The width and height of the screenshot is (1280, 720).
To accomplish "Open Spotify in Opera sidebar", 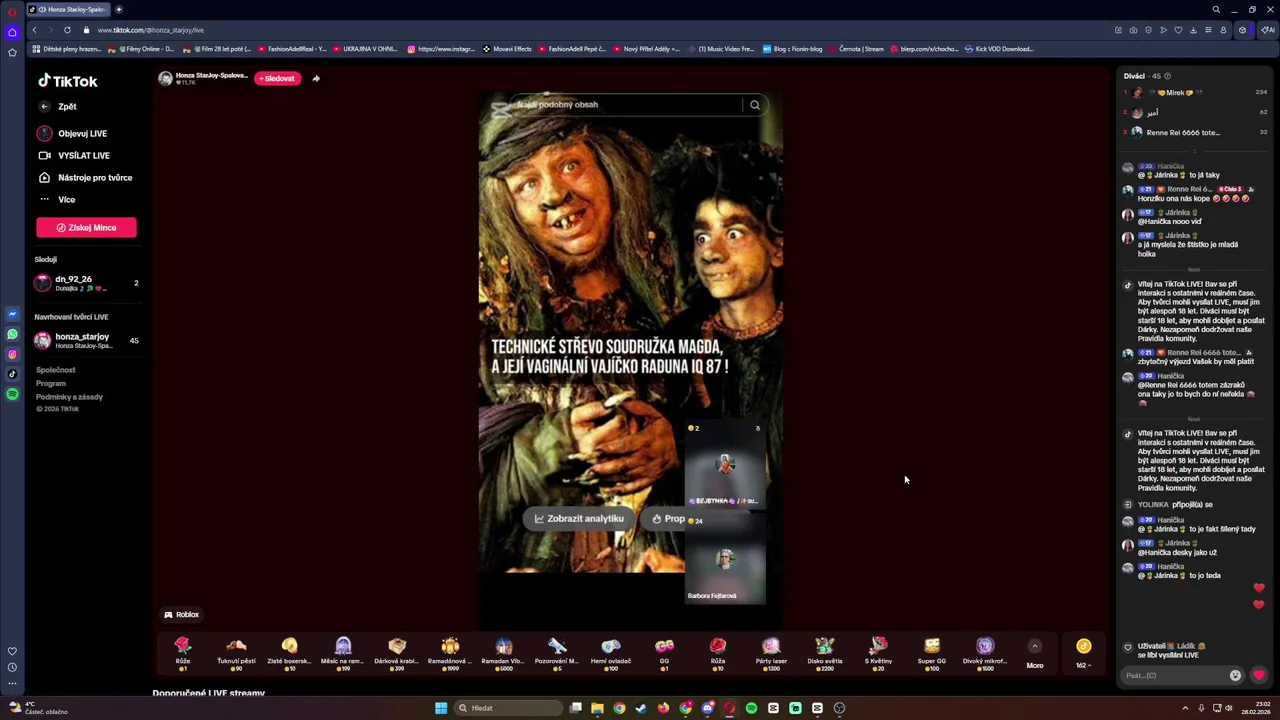I will click(12, 394).
